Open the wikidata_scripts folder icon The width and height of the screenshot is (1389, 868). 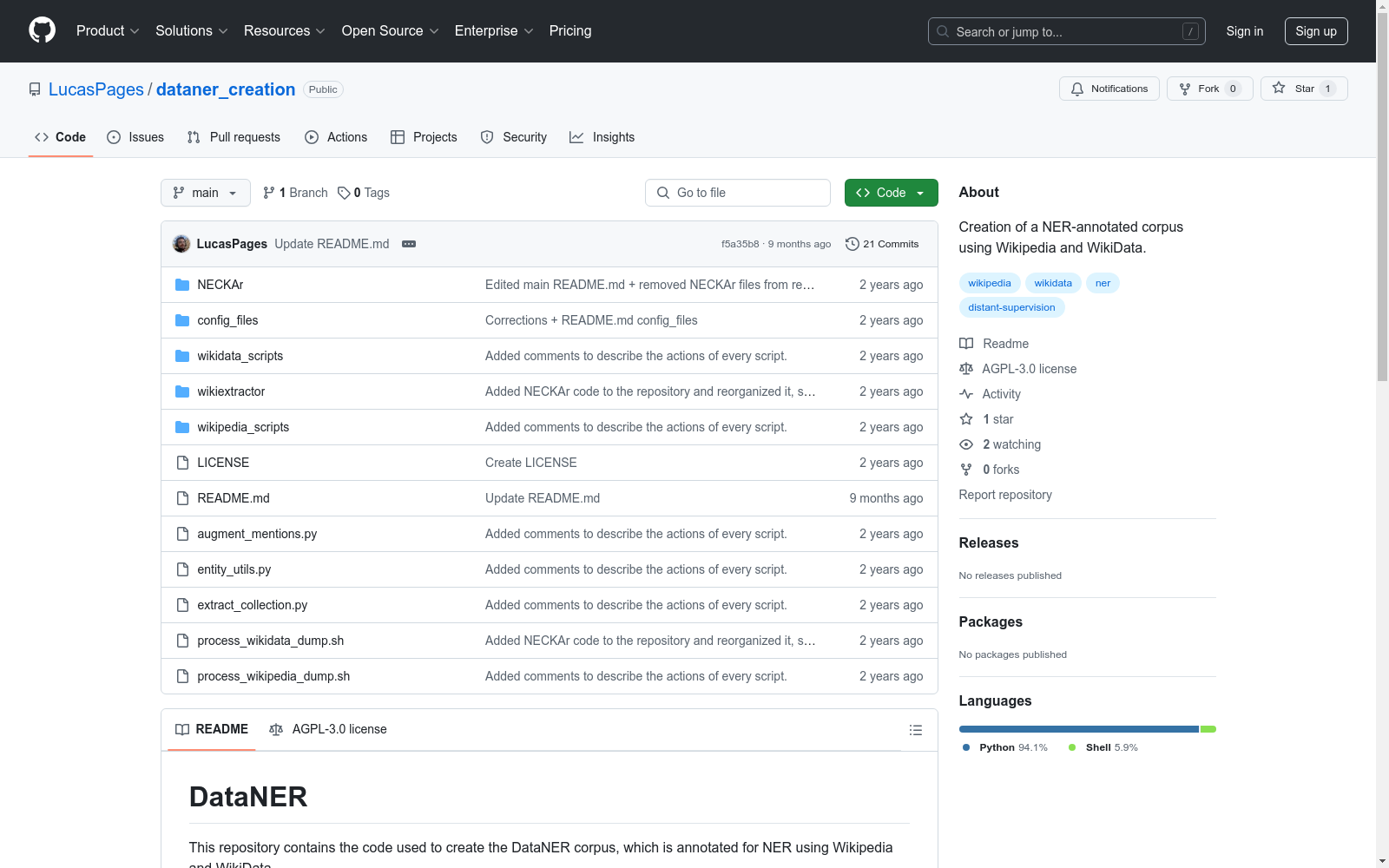pyautogui.click(x=182, y=356)
